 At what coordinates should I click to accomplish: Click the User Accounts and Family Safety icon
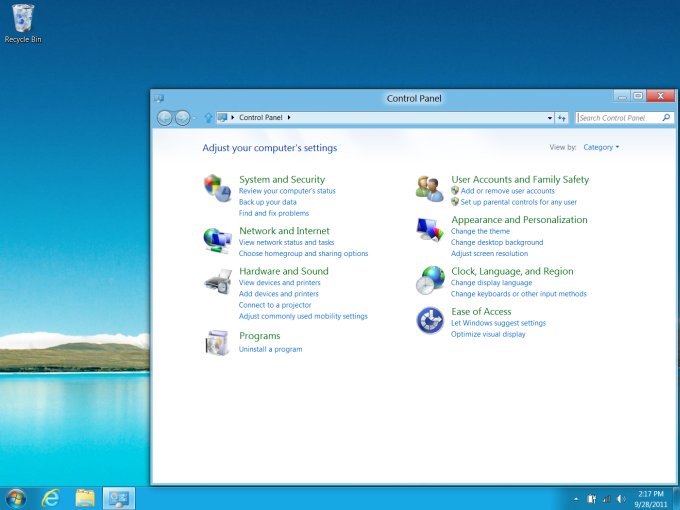[x=430, y=187]
